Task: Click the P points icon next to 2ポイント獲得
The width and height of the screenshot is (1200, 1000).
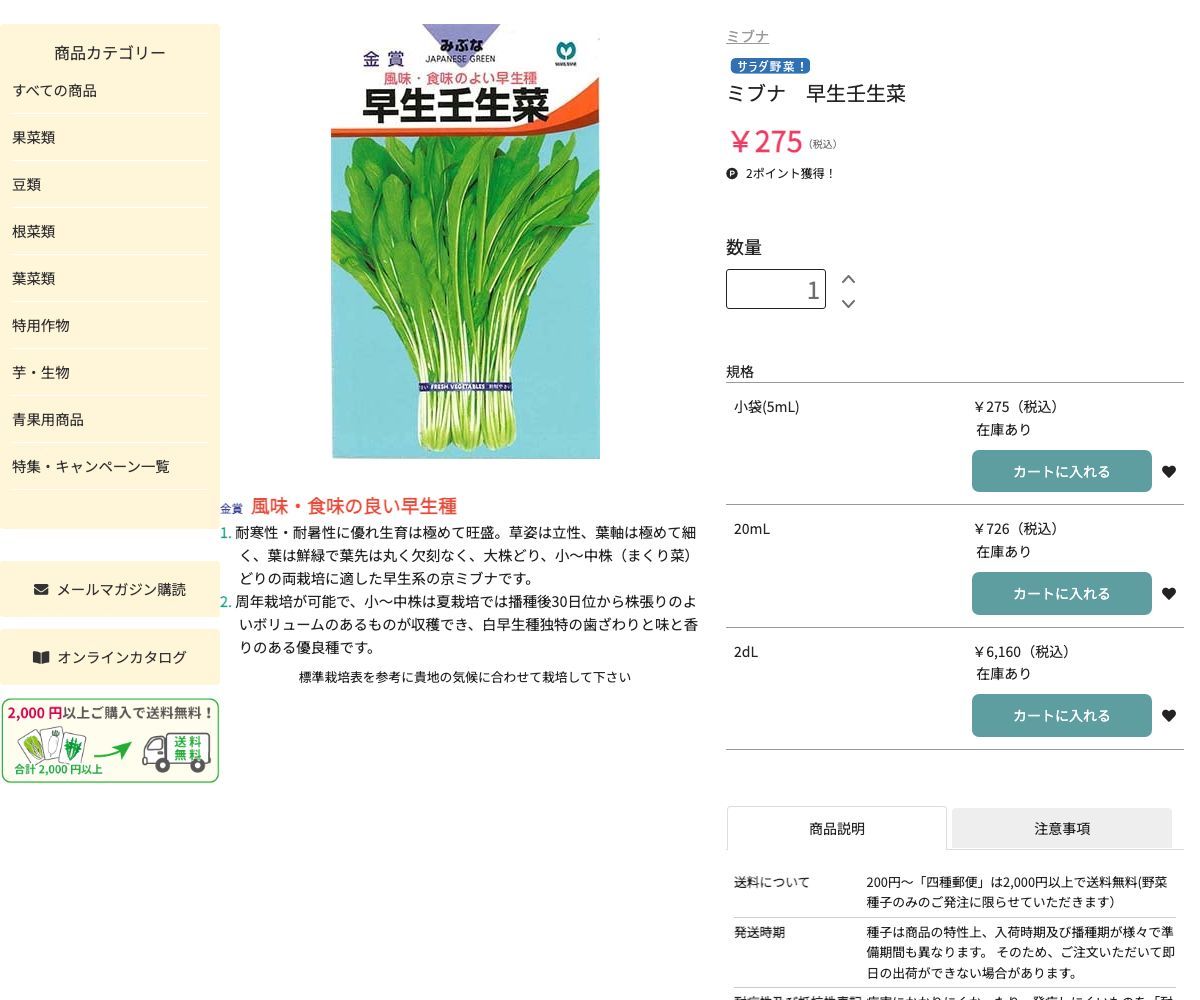Action: [x=732, y=173]
